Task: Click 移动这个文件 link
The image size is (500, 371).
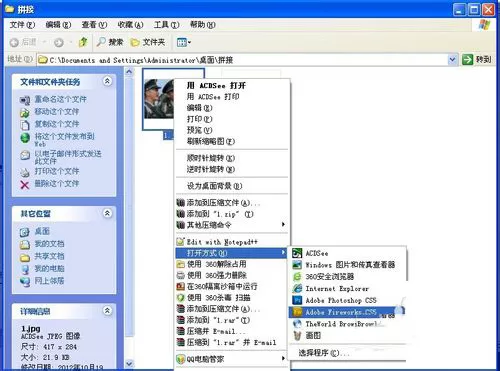Action: [57, 111]
